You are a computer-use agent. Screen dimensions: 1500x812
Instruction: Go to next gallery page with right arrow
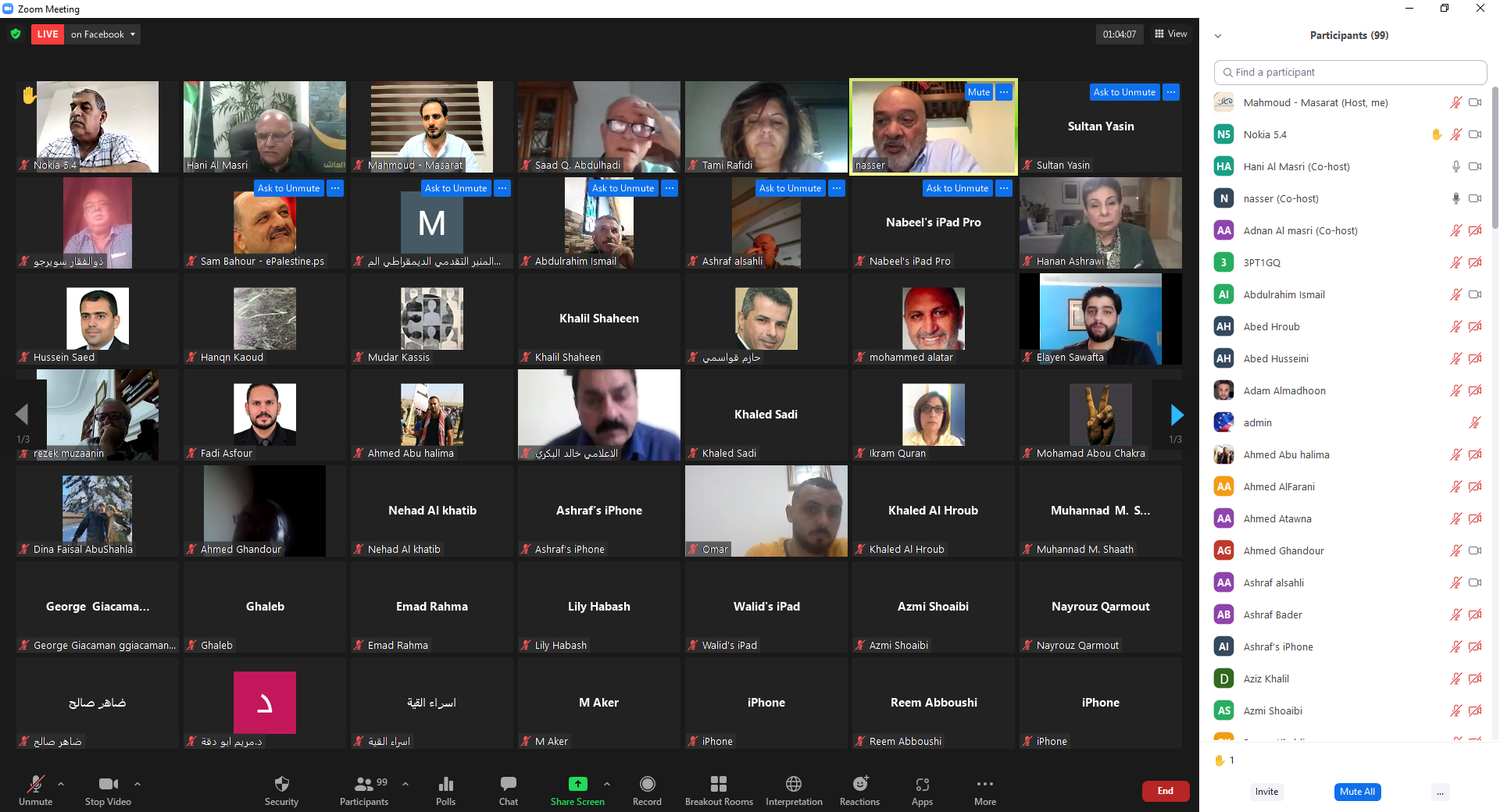click(x=1177, y=415)
